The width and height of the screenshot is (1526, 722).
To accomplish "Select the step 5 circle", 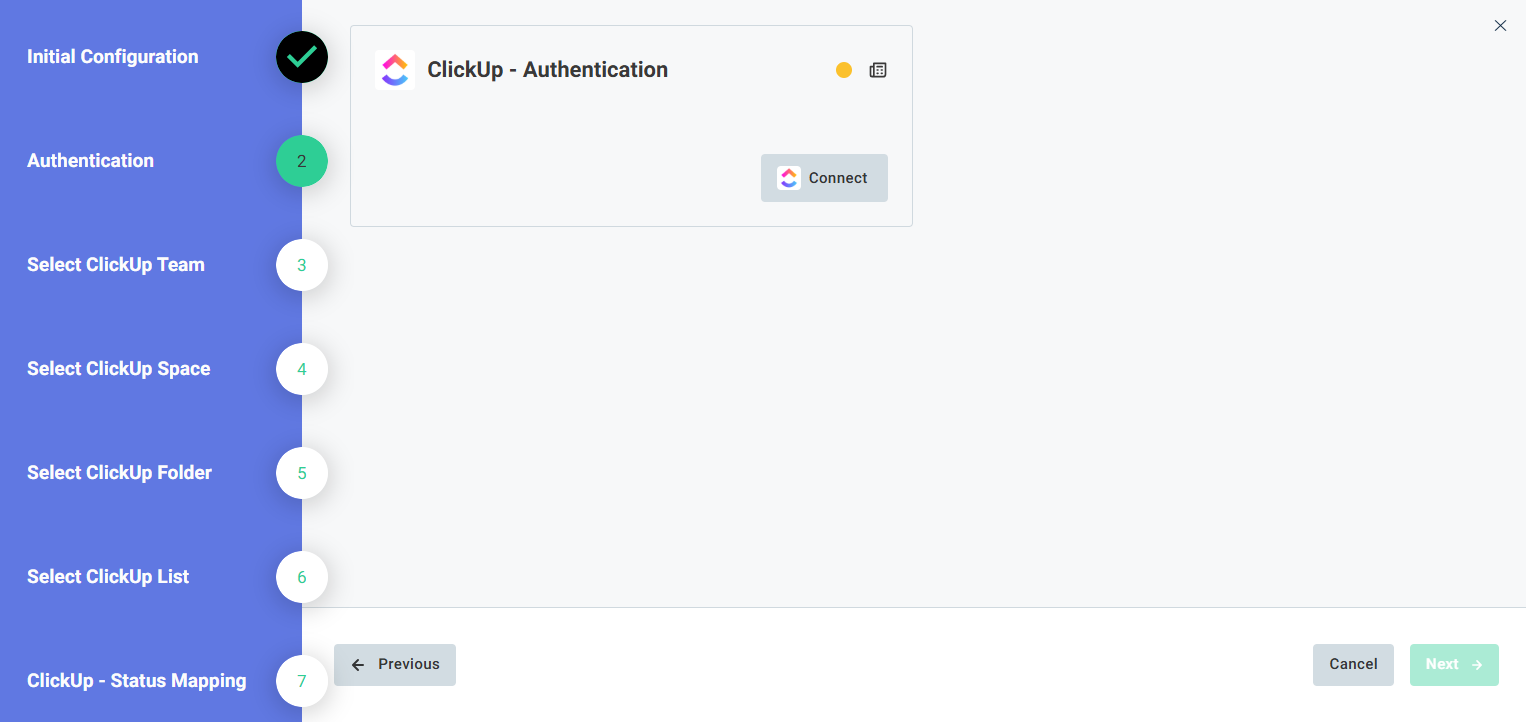I will point(302,473).
